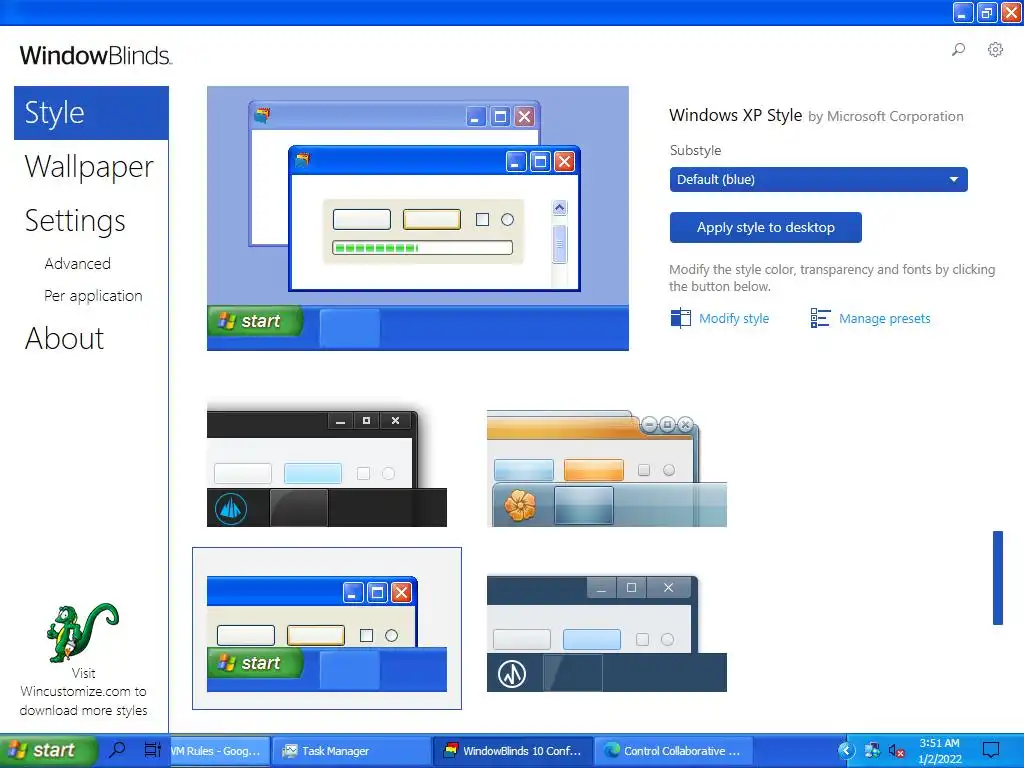Click the Wincustomize gecko mascot
1024x768 pixels.
pos(83,632)
